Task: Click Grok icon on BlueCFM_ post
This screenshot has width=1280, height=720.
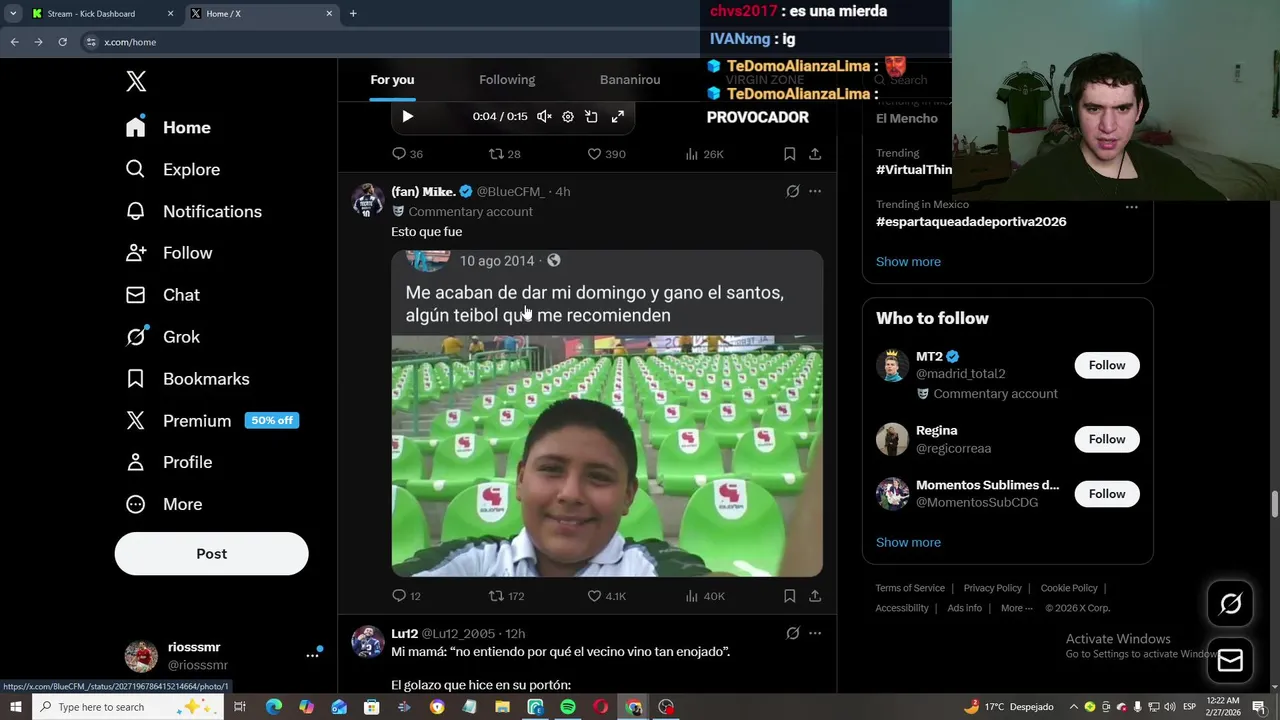Action: 792,191
